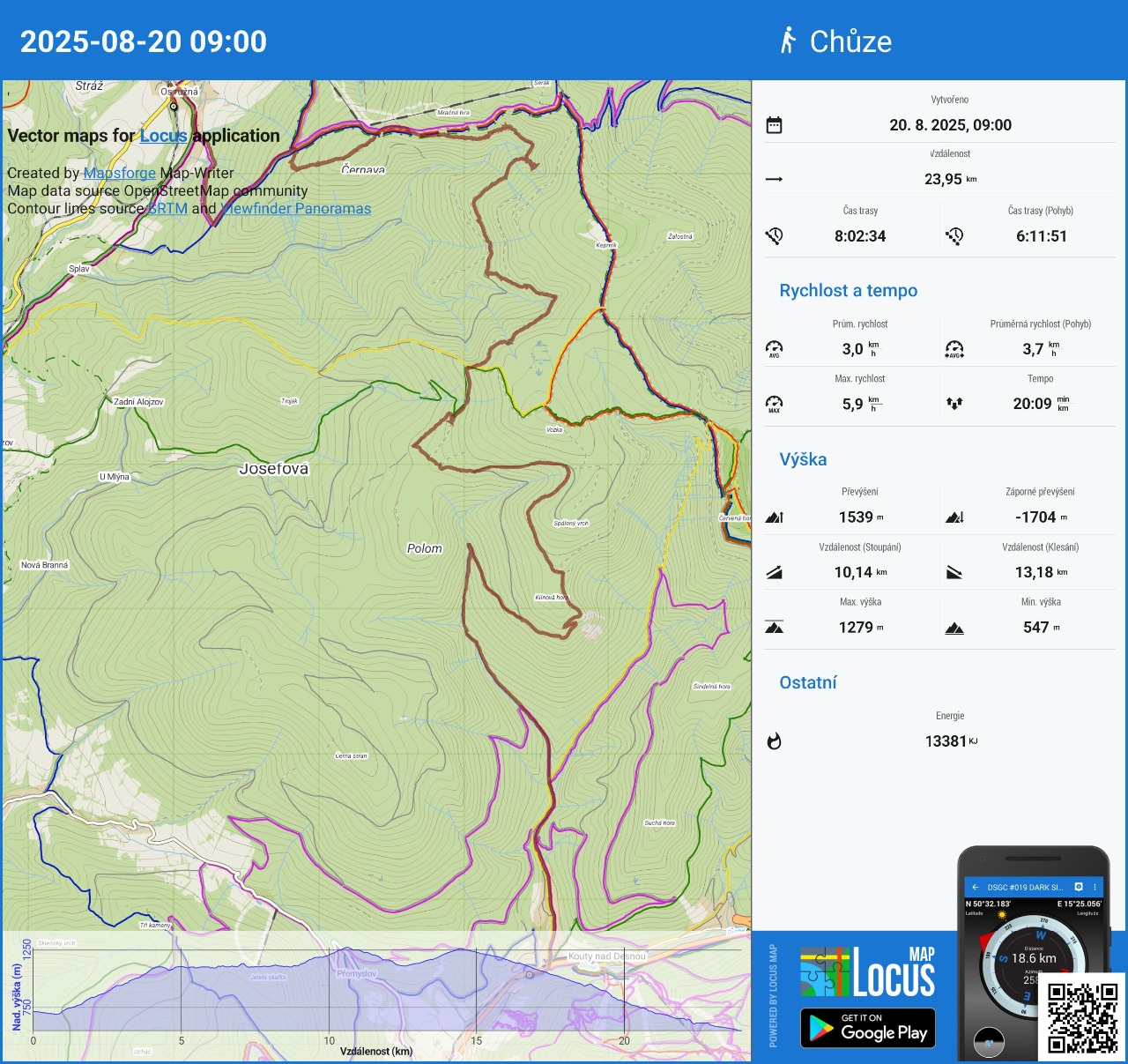
Task: Click the distance arrow icon beside 23,95 km
Action: click(x=774, y=180)
